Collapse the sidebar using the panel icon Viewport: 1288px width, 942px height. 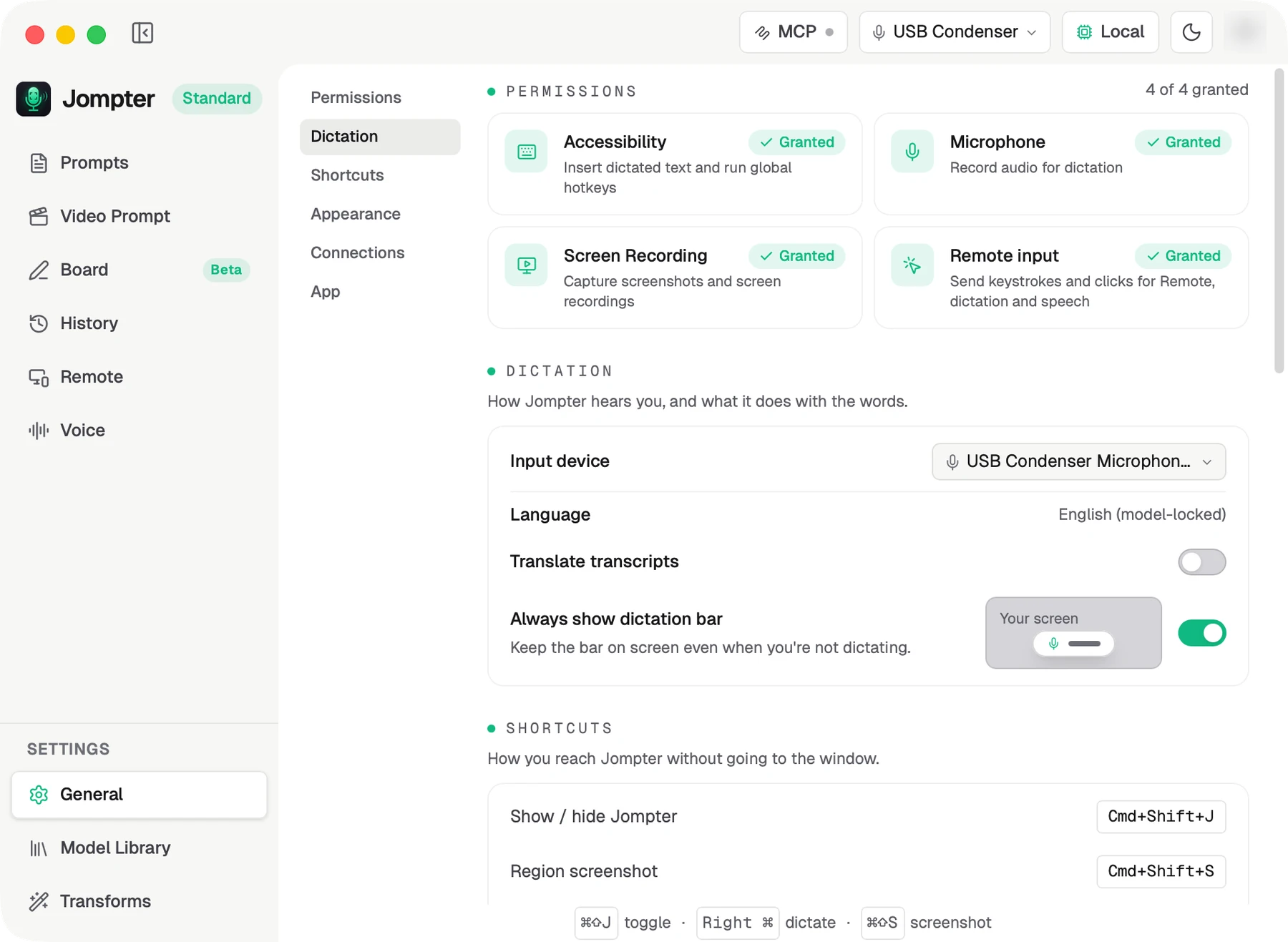point(142,33)
